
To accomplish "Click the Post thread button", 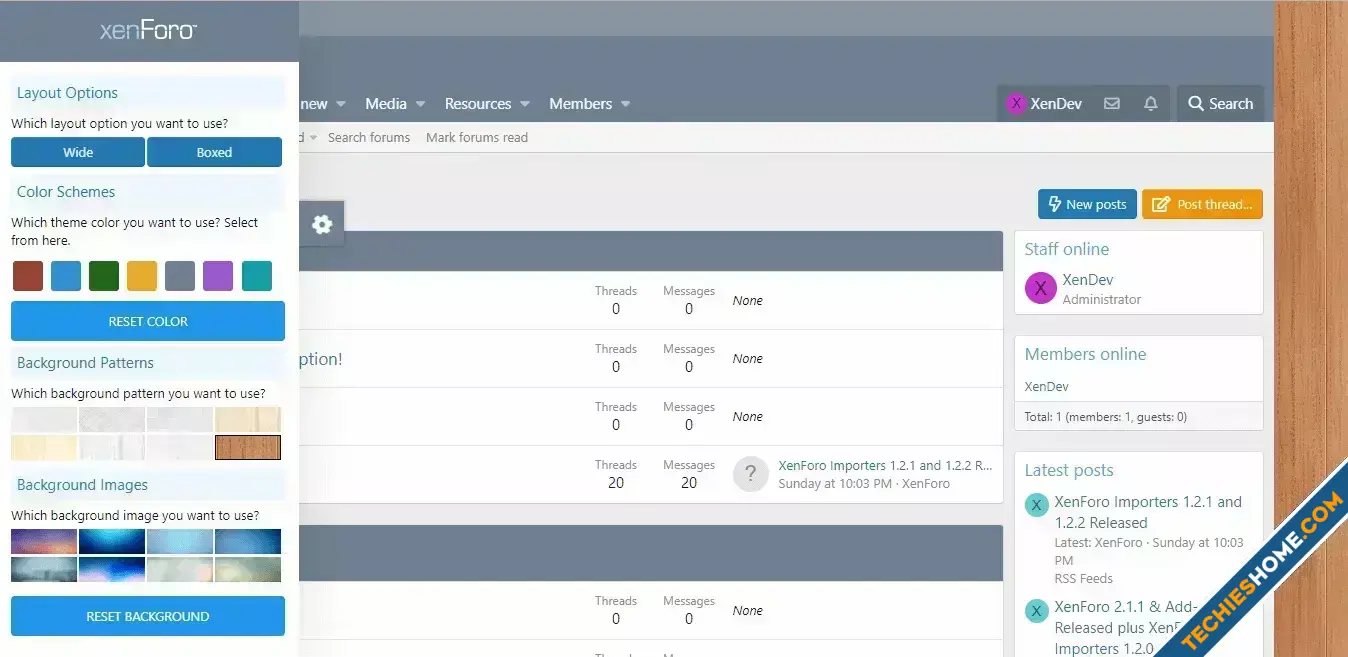I will [1202, 205].
